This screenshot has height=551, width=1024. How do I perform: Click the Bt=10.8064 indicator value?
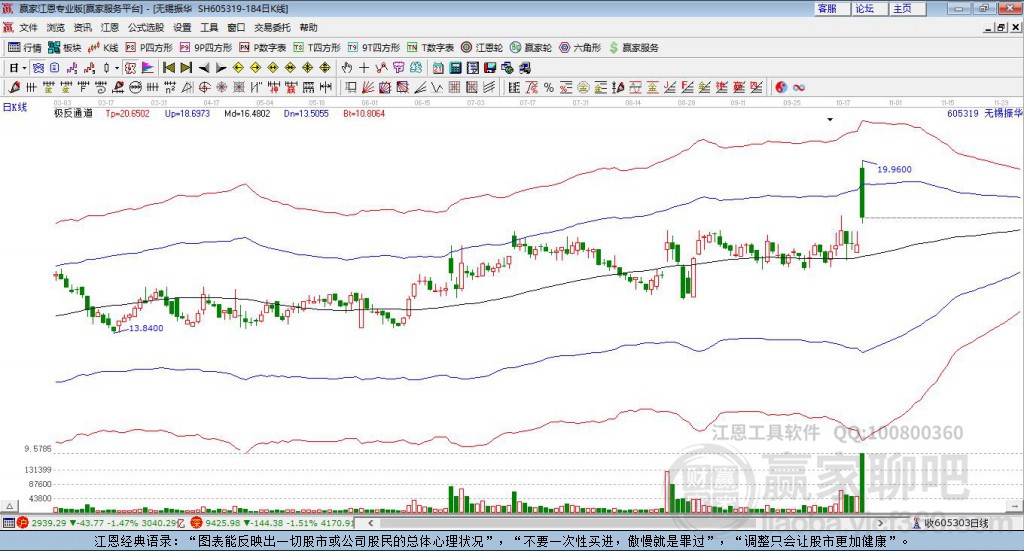364,114
